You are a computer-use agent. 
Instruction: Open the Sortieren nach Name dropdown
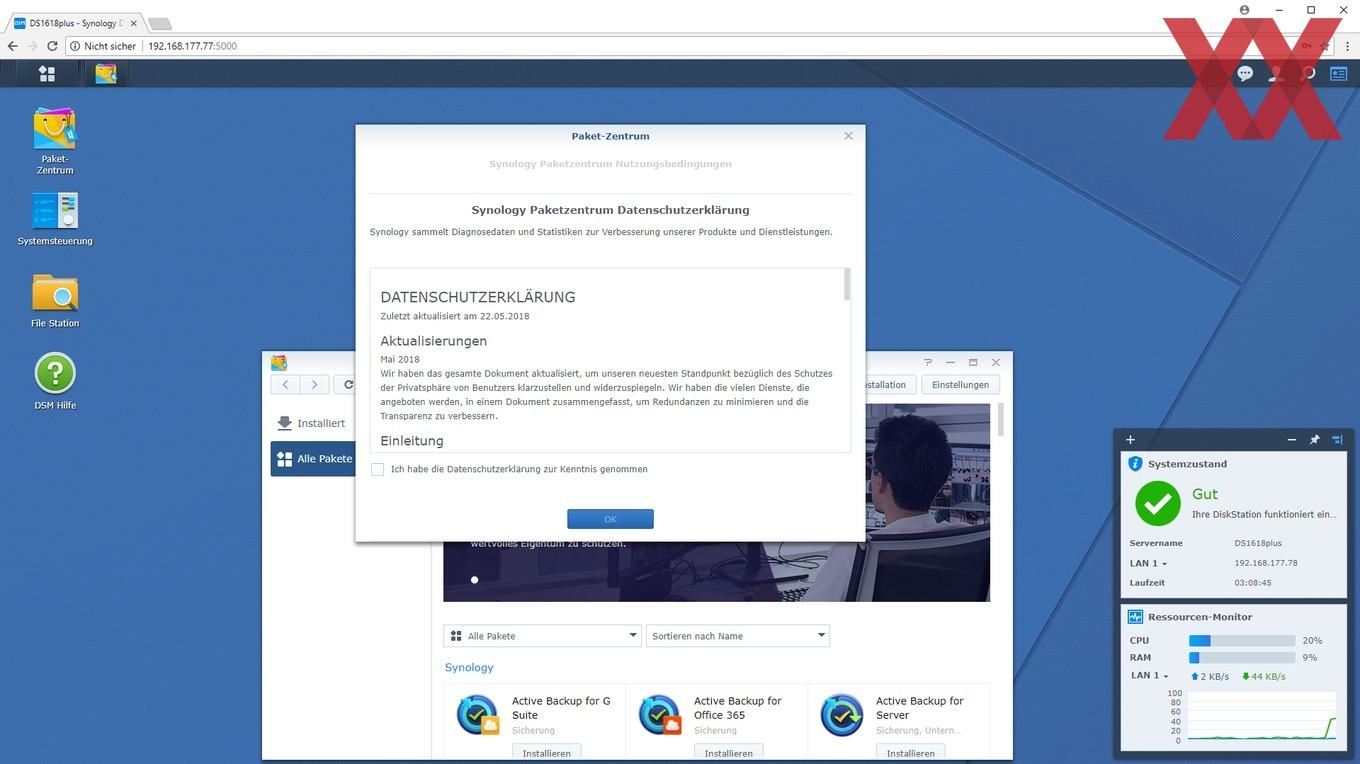[738, 636]
